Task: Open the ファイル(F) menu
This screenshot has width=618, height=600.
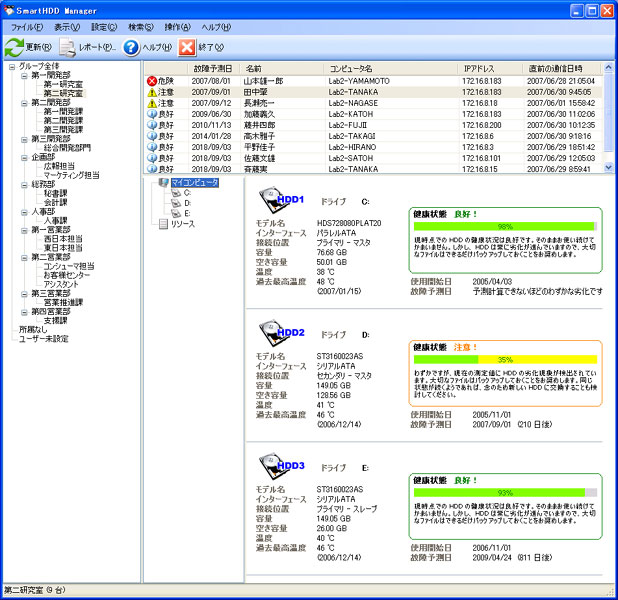Action: (x=27, y=27)
